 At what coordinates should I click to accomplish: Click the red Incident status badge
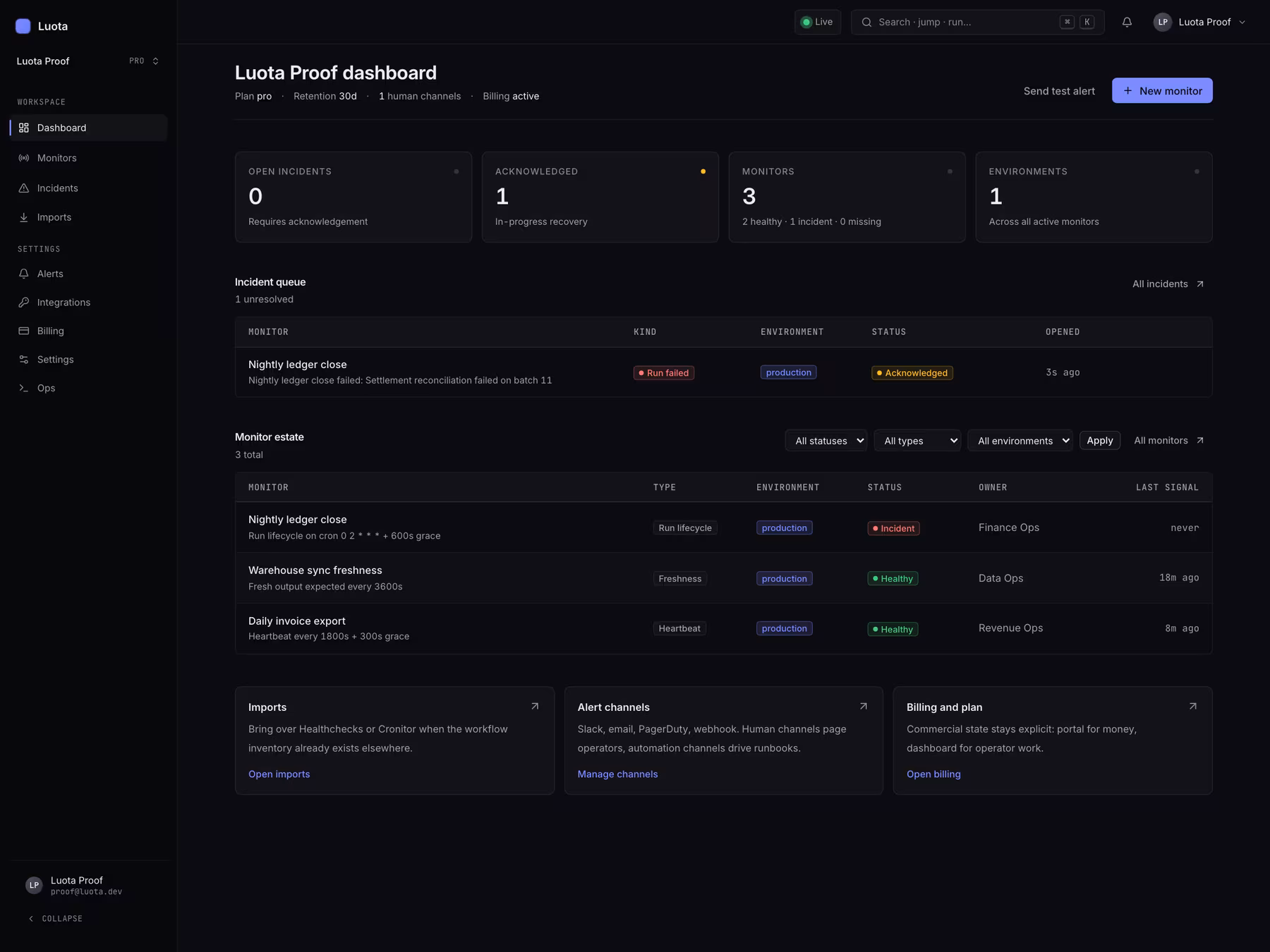click(893, 528)
